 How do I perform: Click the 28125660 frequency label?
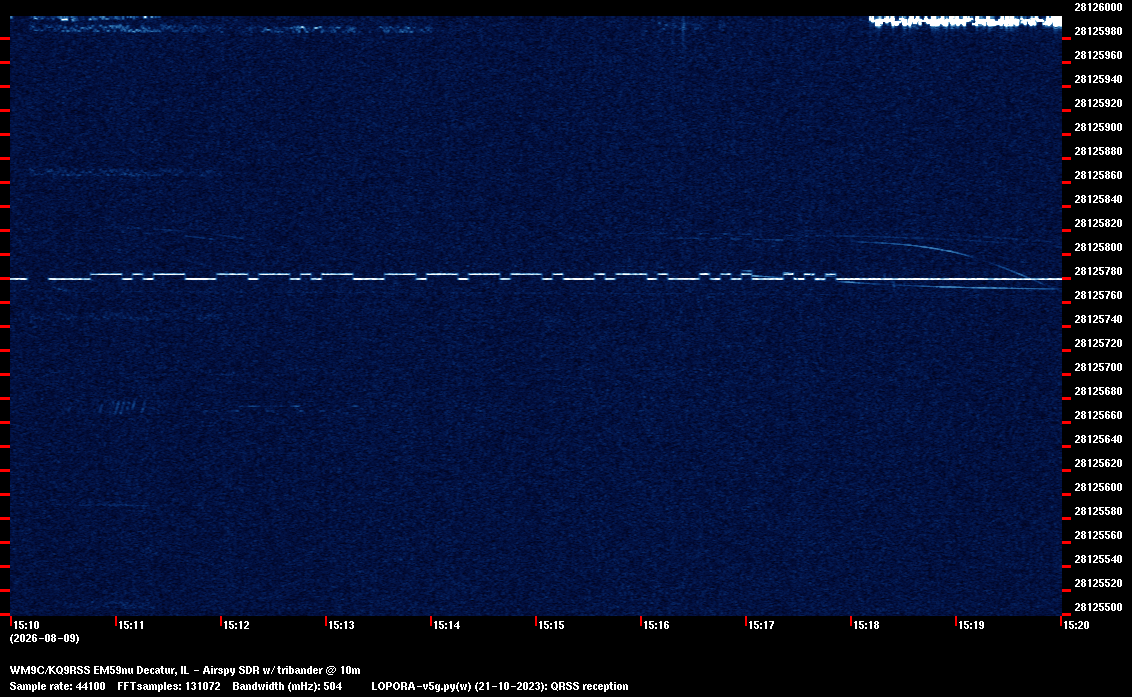1099,415
